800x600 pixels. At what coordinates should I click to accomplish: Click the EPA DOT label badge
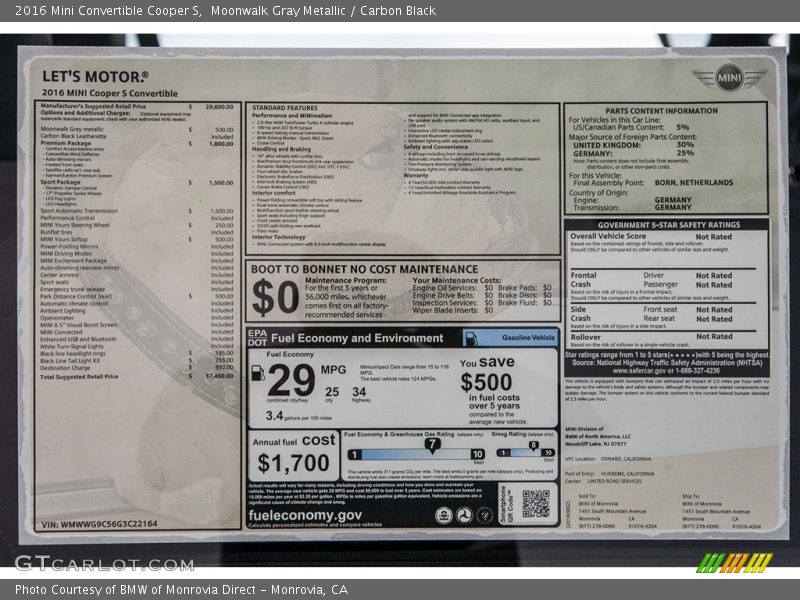[x=257, y=338]
